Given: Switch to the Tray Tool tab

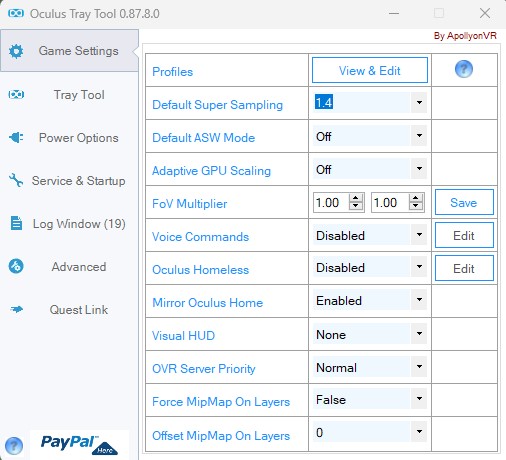Looking at the screenshot, I should pyautogui.click(x=69, y=95).
